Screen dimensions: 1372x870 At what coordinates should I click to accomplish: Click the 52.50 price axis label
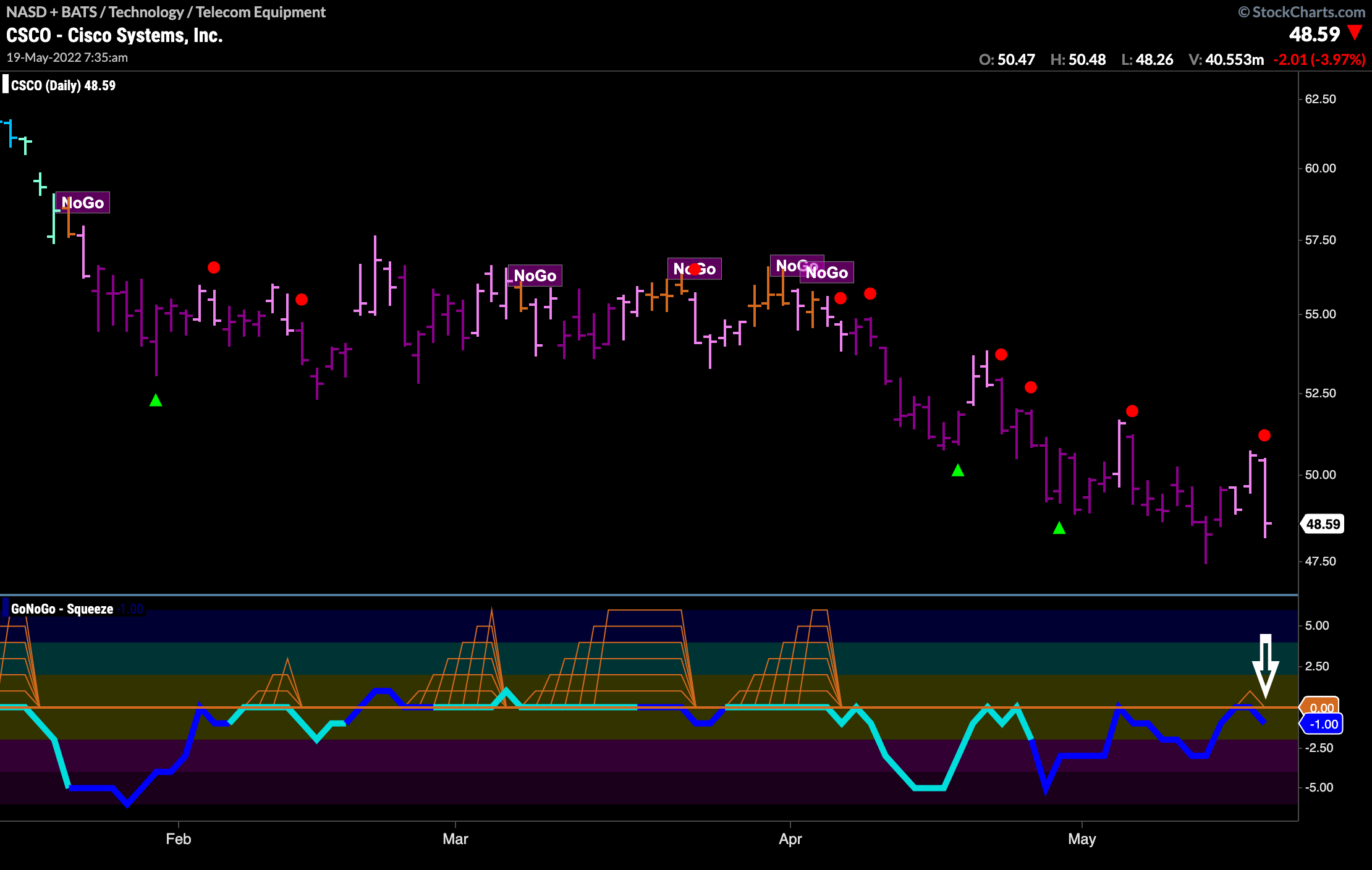coord(1320,393)
